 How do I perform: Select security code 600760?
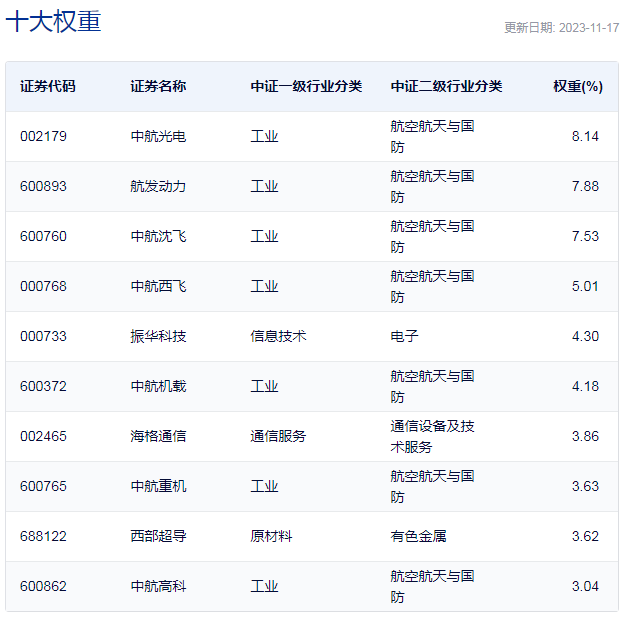click(43, 236)
